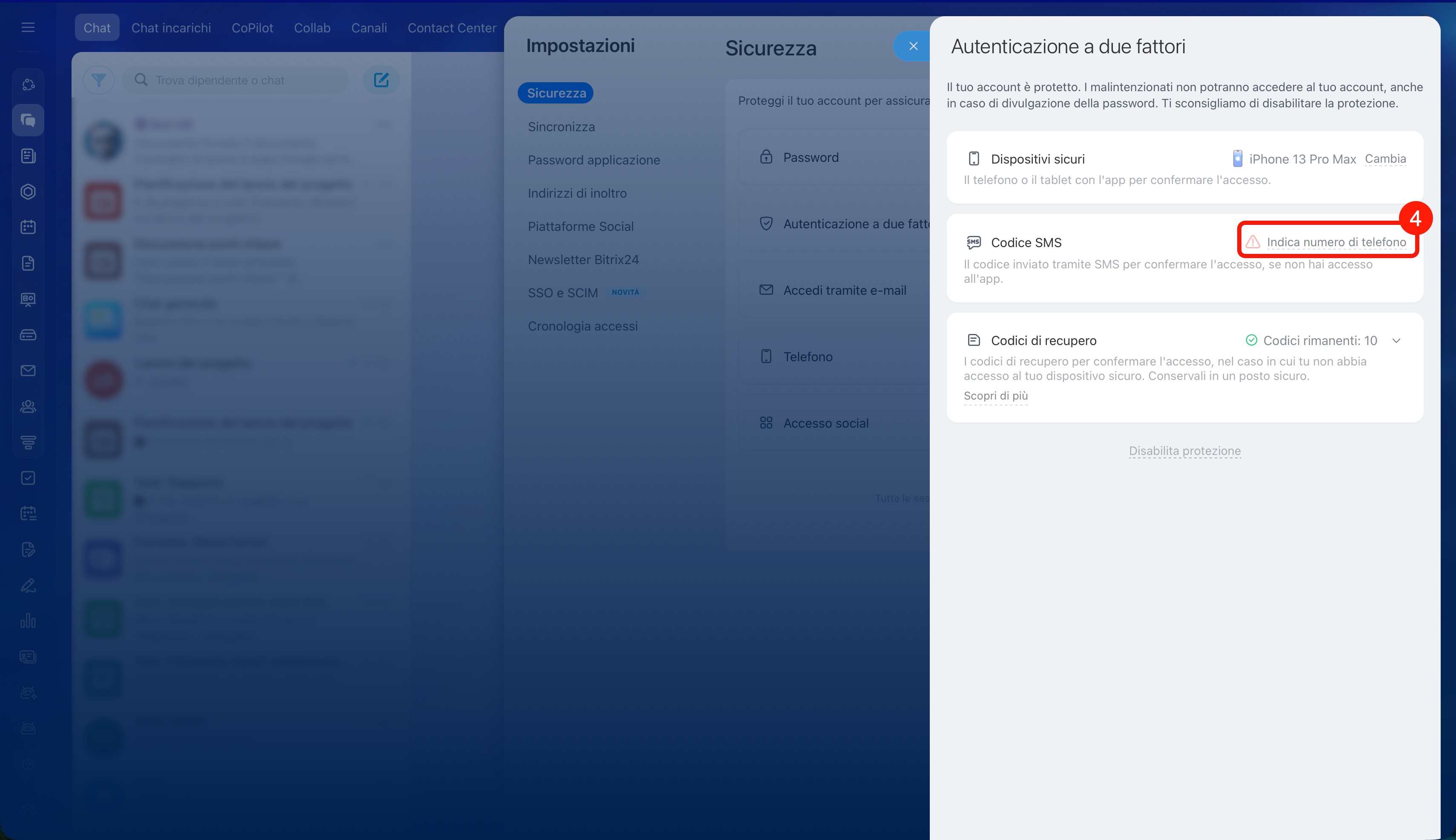The height and width of the screenshot is (840, 1456).
Task: Open the hamburger main menu icon
Action: (x=28, y=27)
